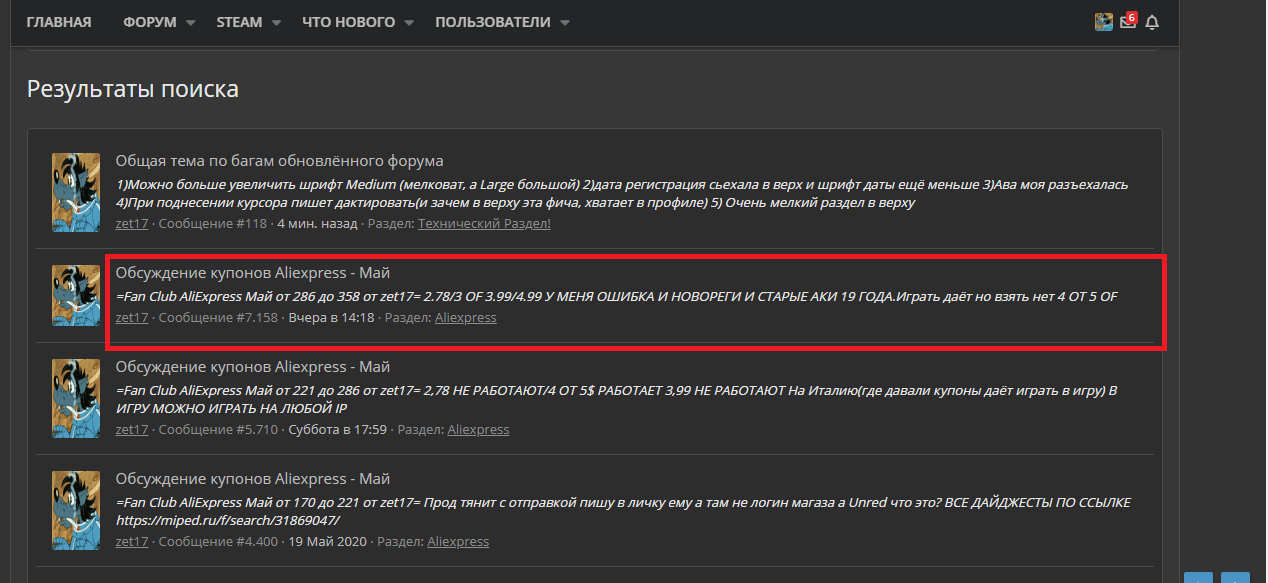1268x583 pixels.
Task: Expand the ЧТО НОВОГО dropdown arrow
Action: coord(409,23)
